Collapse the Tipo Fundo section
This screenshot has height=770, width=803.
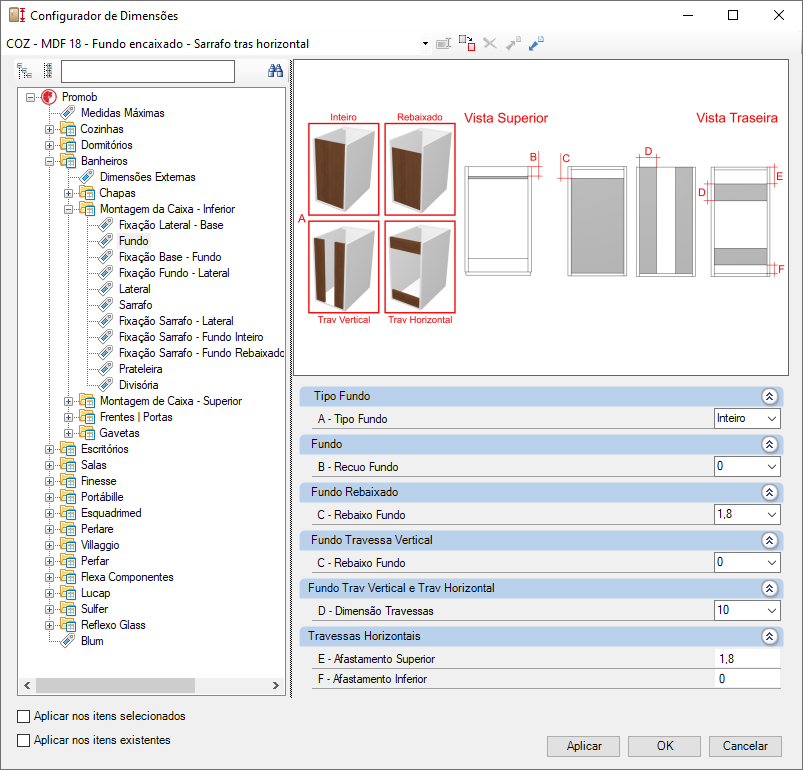click(x=769, y=396)
